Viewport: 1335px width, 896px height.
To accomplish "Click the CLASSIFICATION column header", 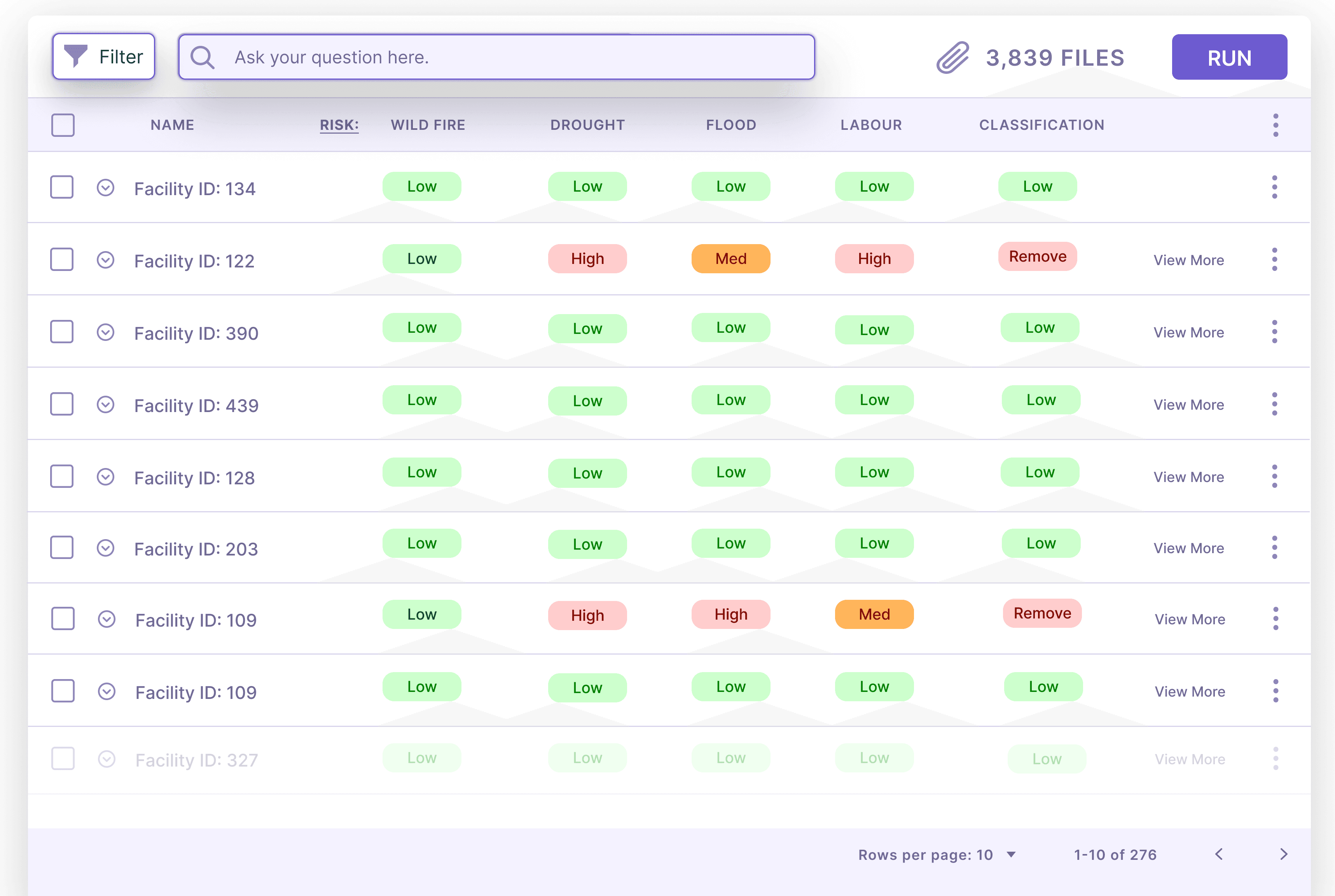I will (1041, 125).
